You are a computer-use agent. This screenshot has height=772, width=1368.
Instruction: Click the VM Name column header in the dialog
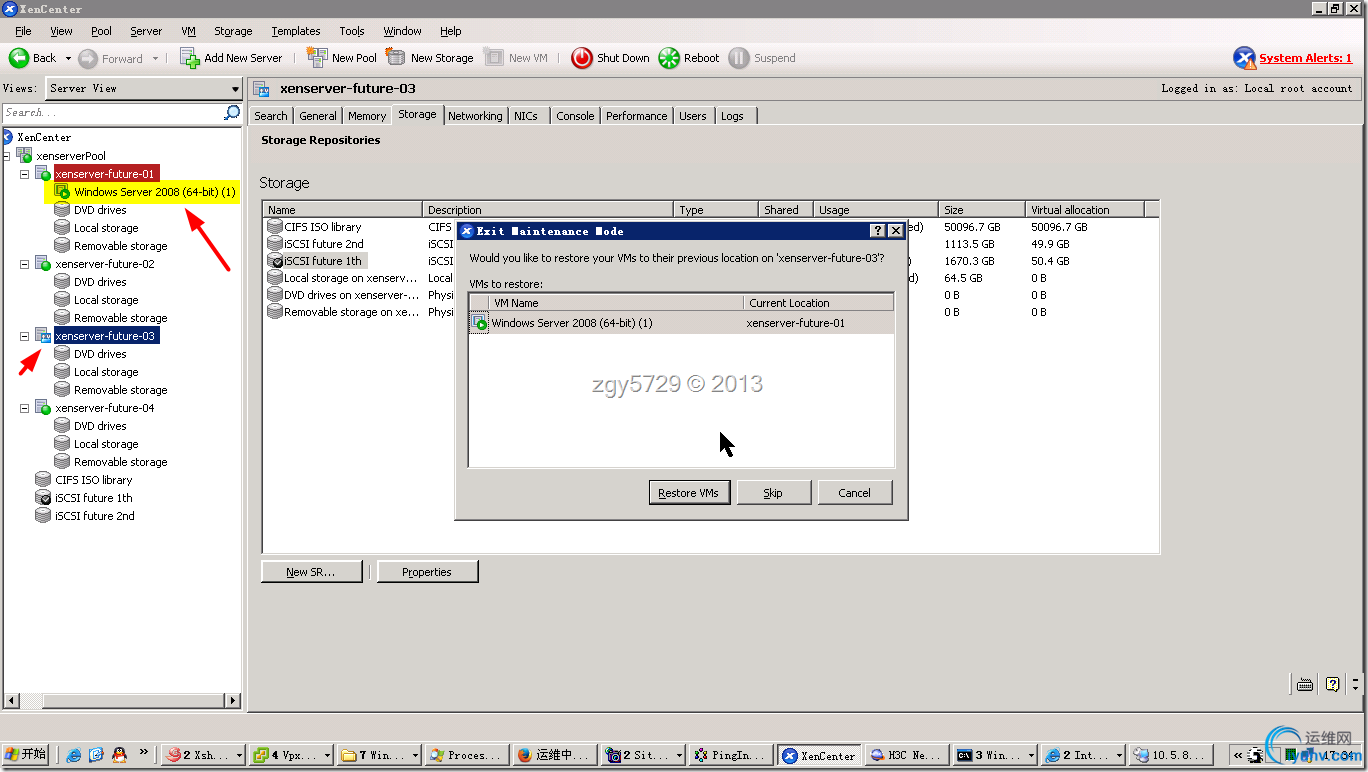[616, 303]
